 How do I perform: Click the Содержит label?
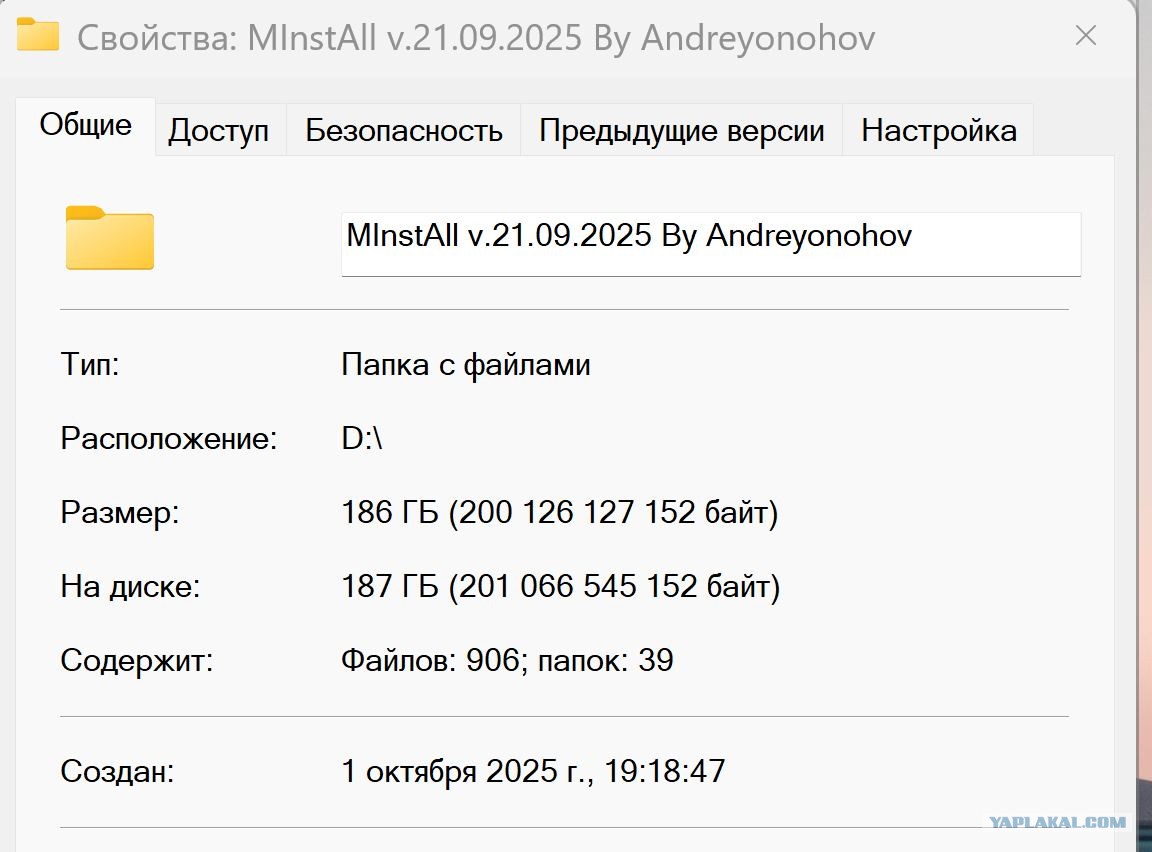137,660
